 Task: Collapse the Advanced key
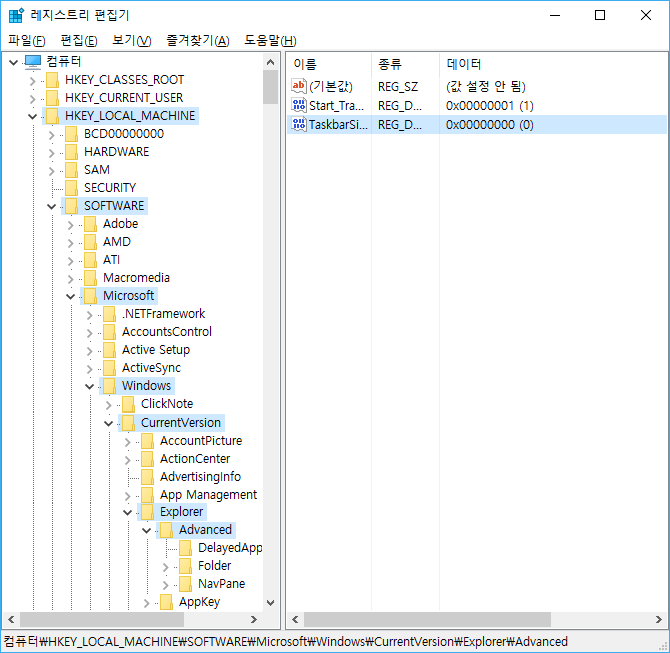tap(147, 530)
